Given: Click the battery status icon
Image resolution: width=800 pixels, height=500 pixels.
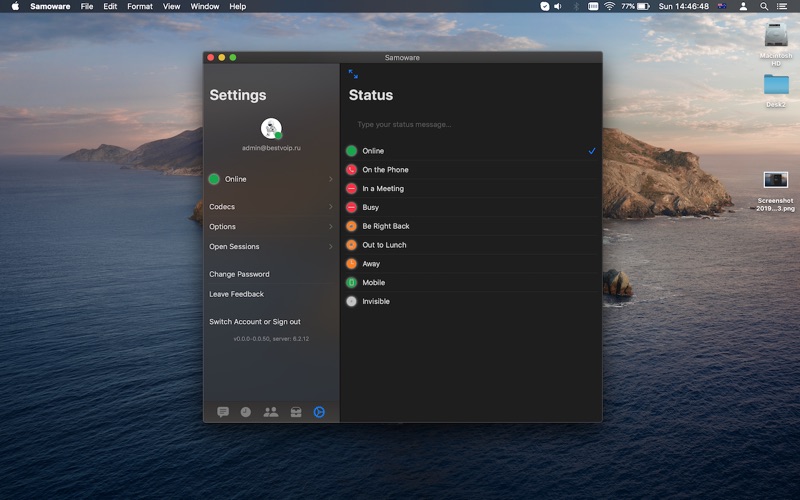Looking at the screenshot, I should pos(643,6).
